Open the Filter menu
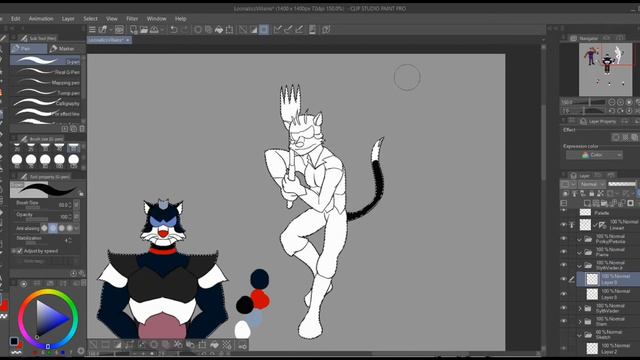This screenshot has height=360, width=640. [x=132, y=19]
